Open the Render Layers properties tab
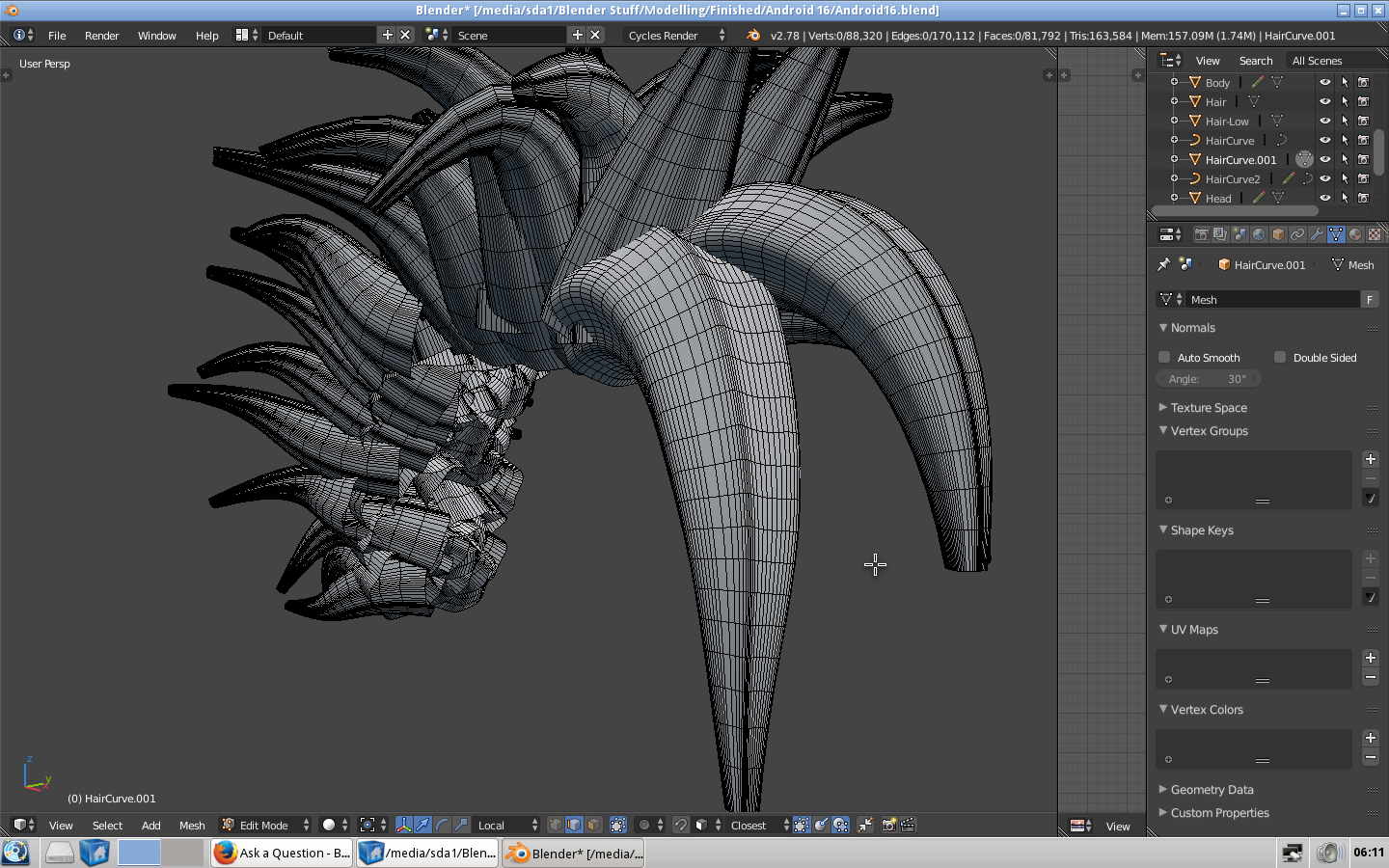Screen dimensions: 1389x868 coord(1220,234)
